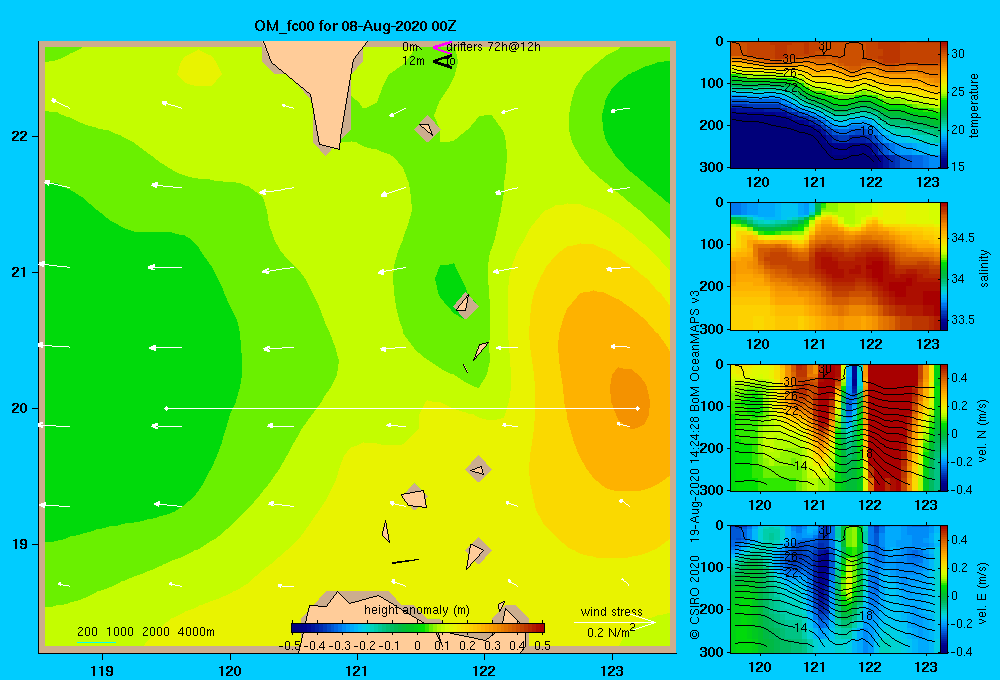Image resolution: width=1000 pixels, height=680 pixels.
Task: Click the plot title 'OM_fc00 for 08-Aug-2020 00Z'
Action: click(x=355, y=26)
